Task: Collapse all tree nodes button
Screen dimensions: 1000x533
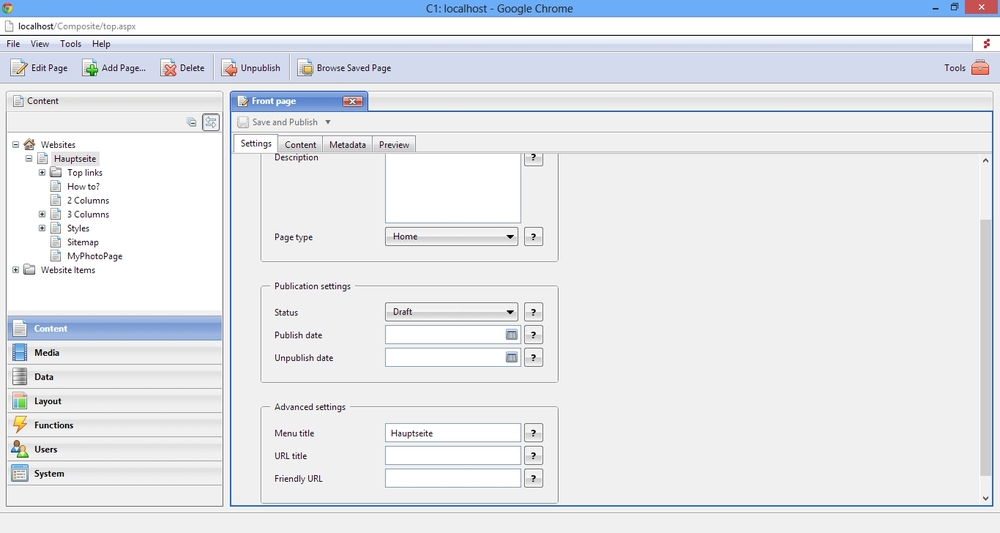Action: point(192,122)
